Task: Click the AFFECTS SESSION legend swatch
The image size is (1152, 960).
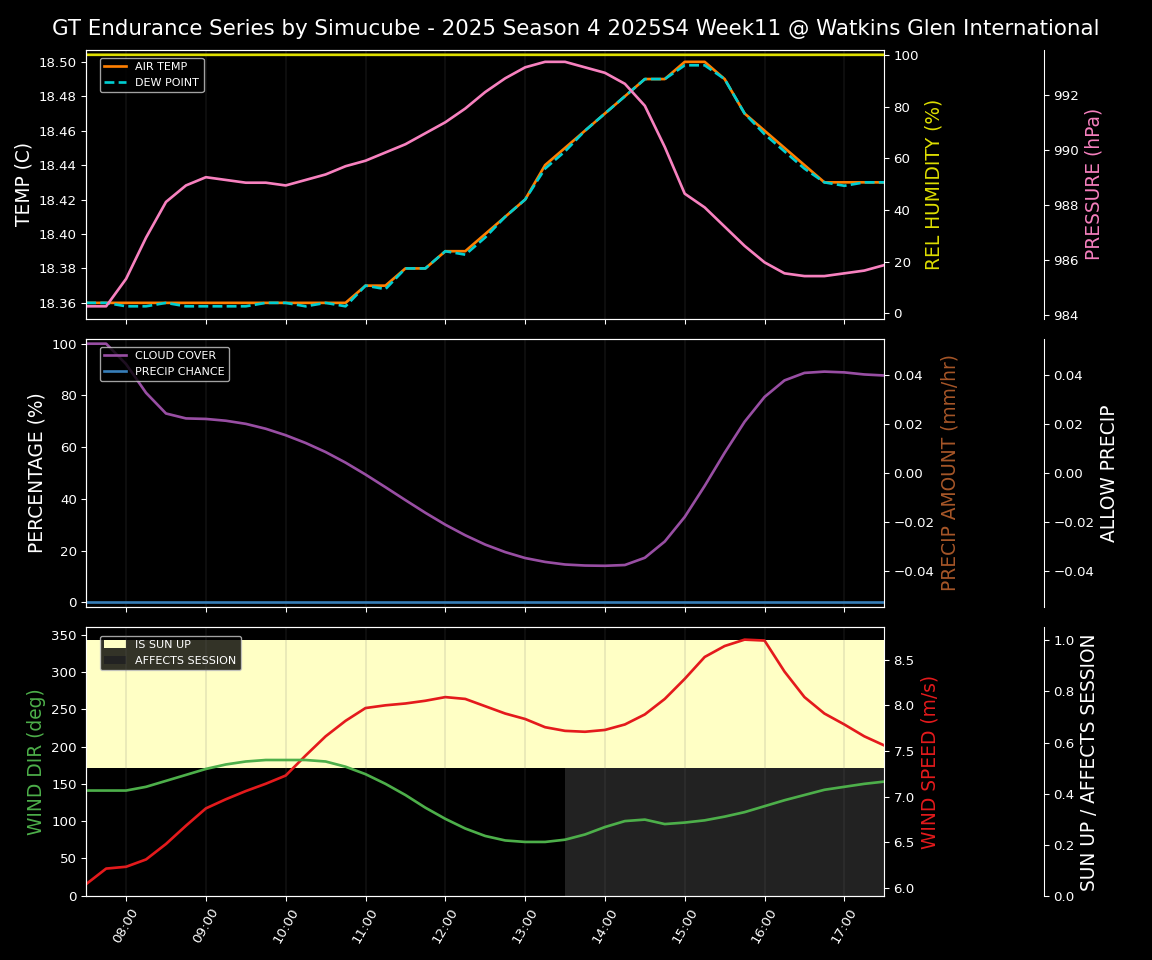Action: (x=115, y=660)
